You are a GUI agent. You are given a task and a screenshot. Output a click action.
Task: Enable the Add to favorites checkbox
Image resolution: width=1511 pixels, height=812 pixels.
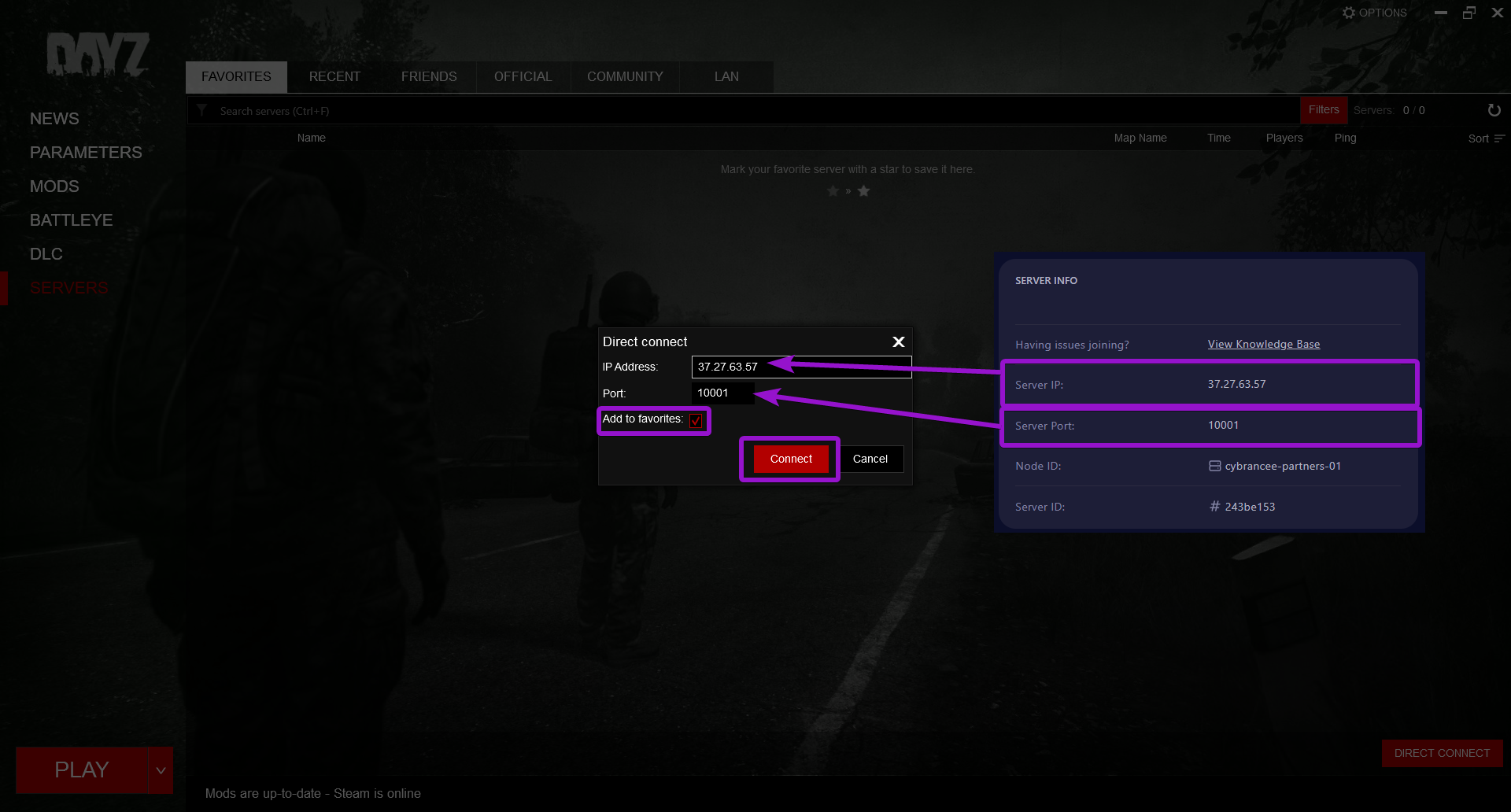coord(695,420)
